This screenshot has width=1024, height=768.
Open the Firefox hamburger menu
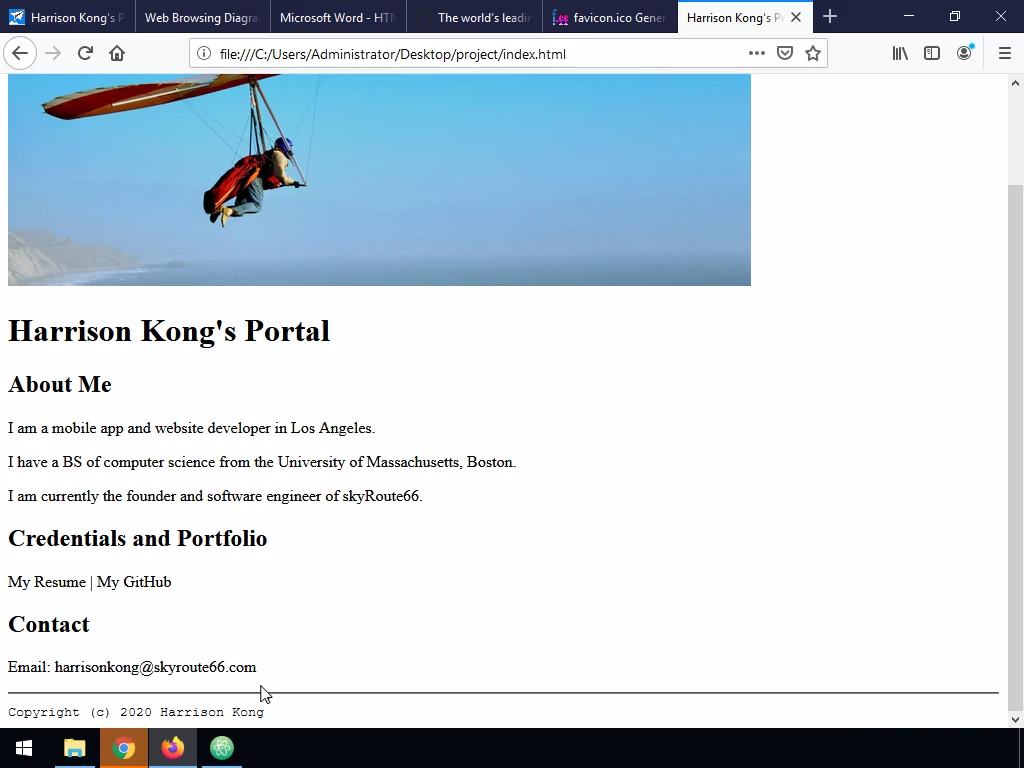tap(1005, 54)
